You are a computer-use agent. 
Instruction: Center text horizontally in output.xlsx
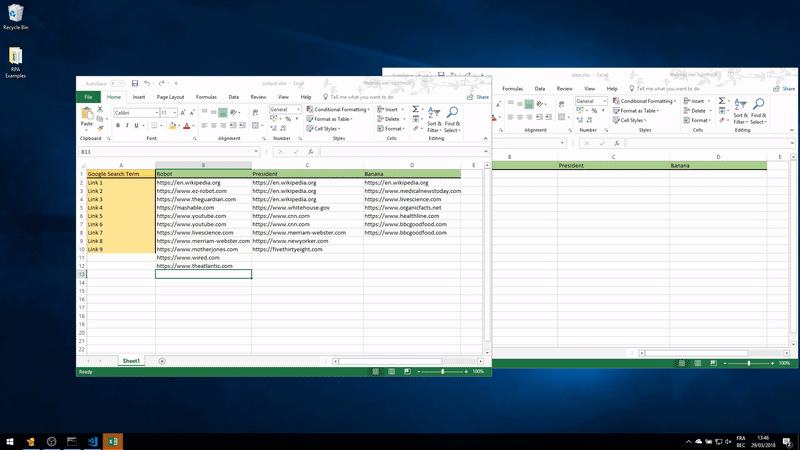[x=213, y=126]
